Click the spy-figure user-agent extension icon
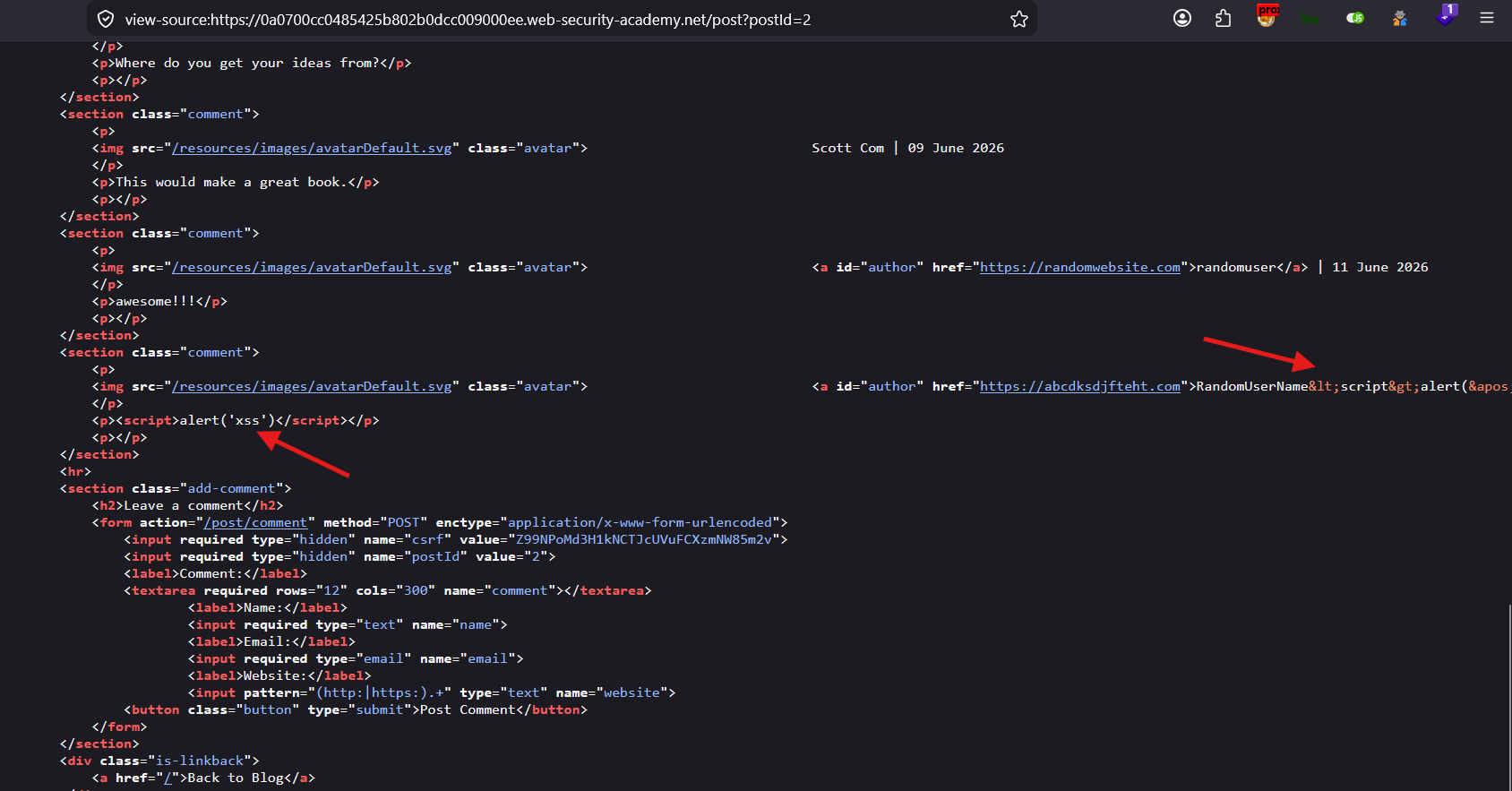Image resolution: width=1512 pixels, height=791 pixels. point(1400,18)
